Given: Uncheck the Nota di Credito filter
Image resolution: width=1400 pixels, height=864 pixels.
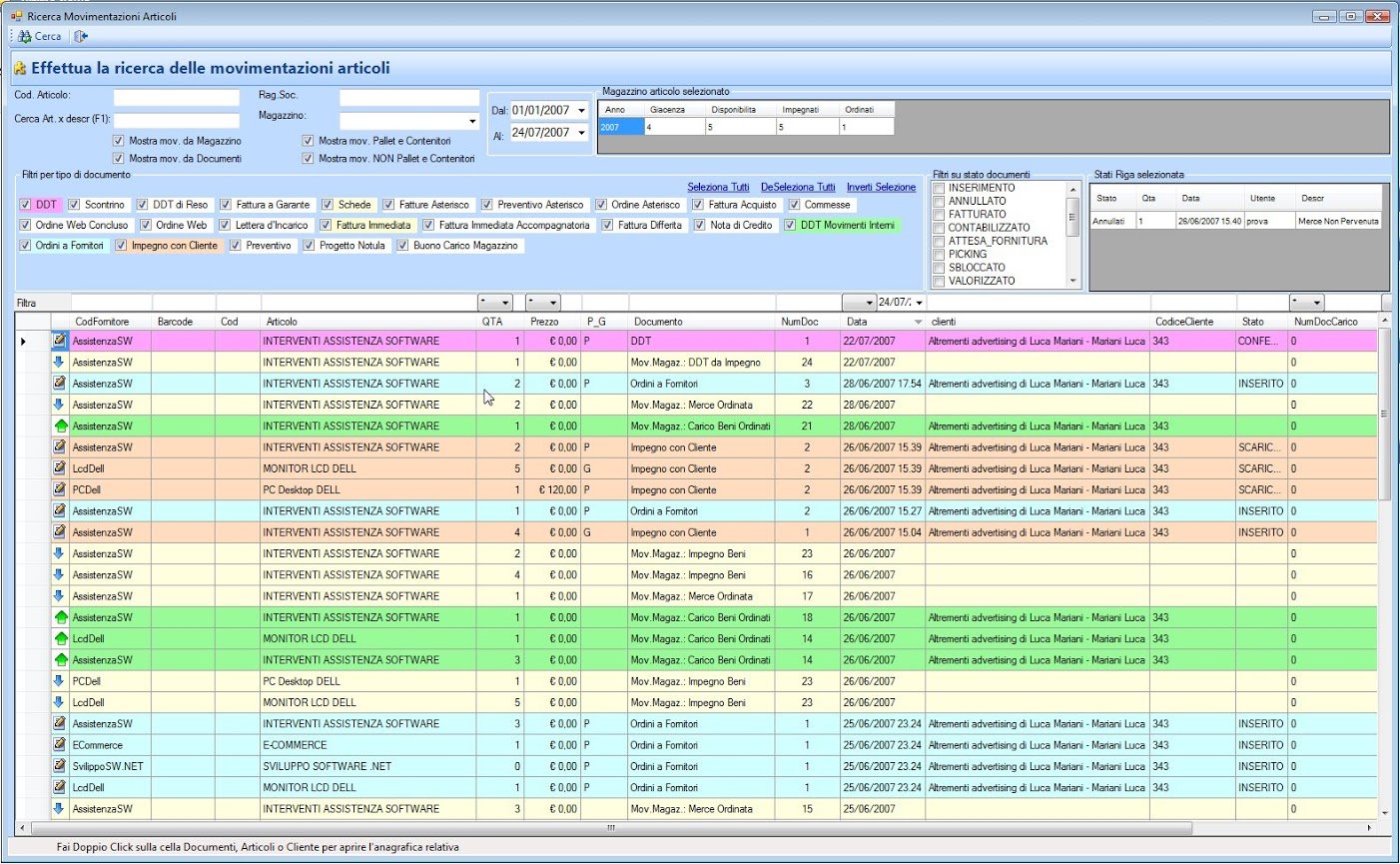Looking at the screenshot, I should coord(699,225).
